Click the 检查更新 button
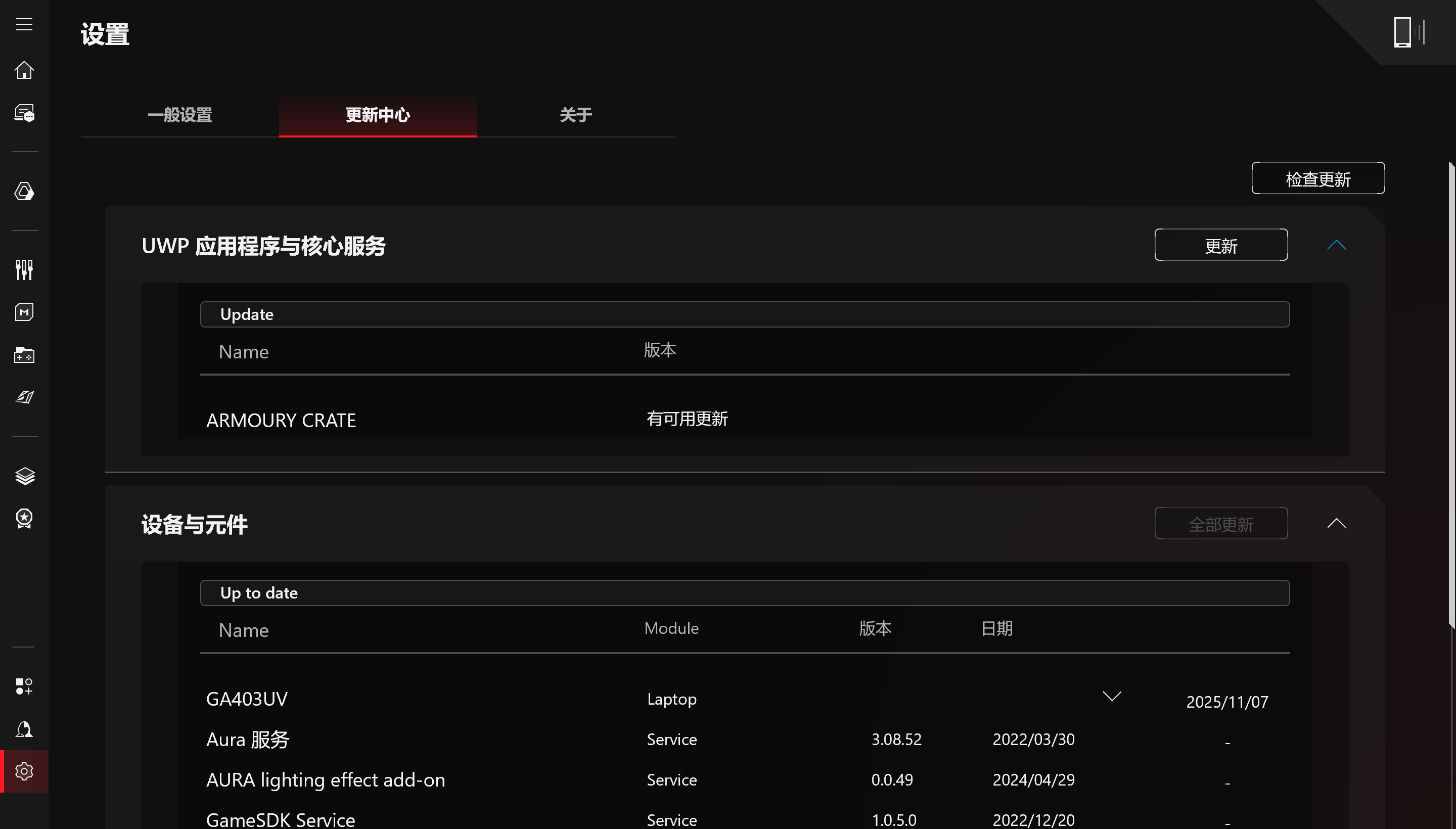Image resolution: width=1456 pixels, height=829 pixels. [x=1317, y=179]
